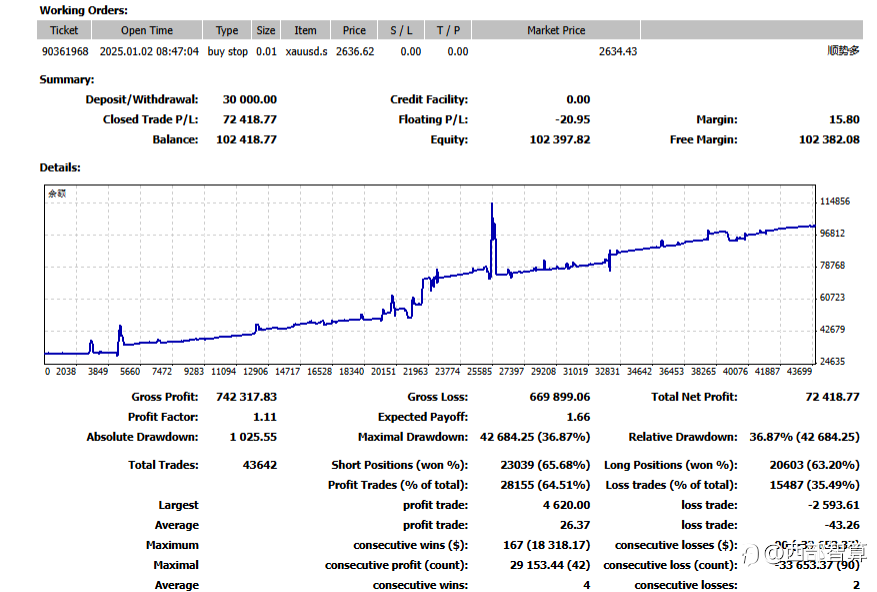Select the 顺势多 comment in the order row
The image size is (877, 592).
point(843,51)
